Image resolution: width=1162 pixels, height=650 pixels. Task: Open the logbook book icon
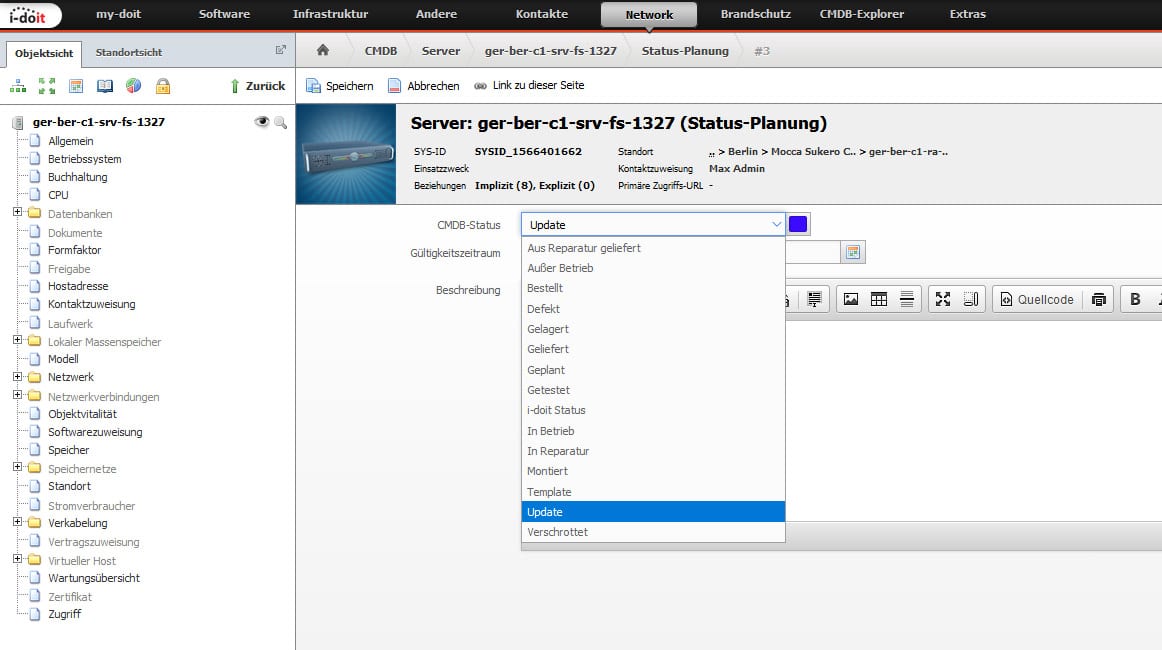(104, 86)
